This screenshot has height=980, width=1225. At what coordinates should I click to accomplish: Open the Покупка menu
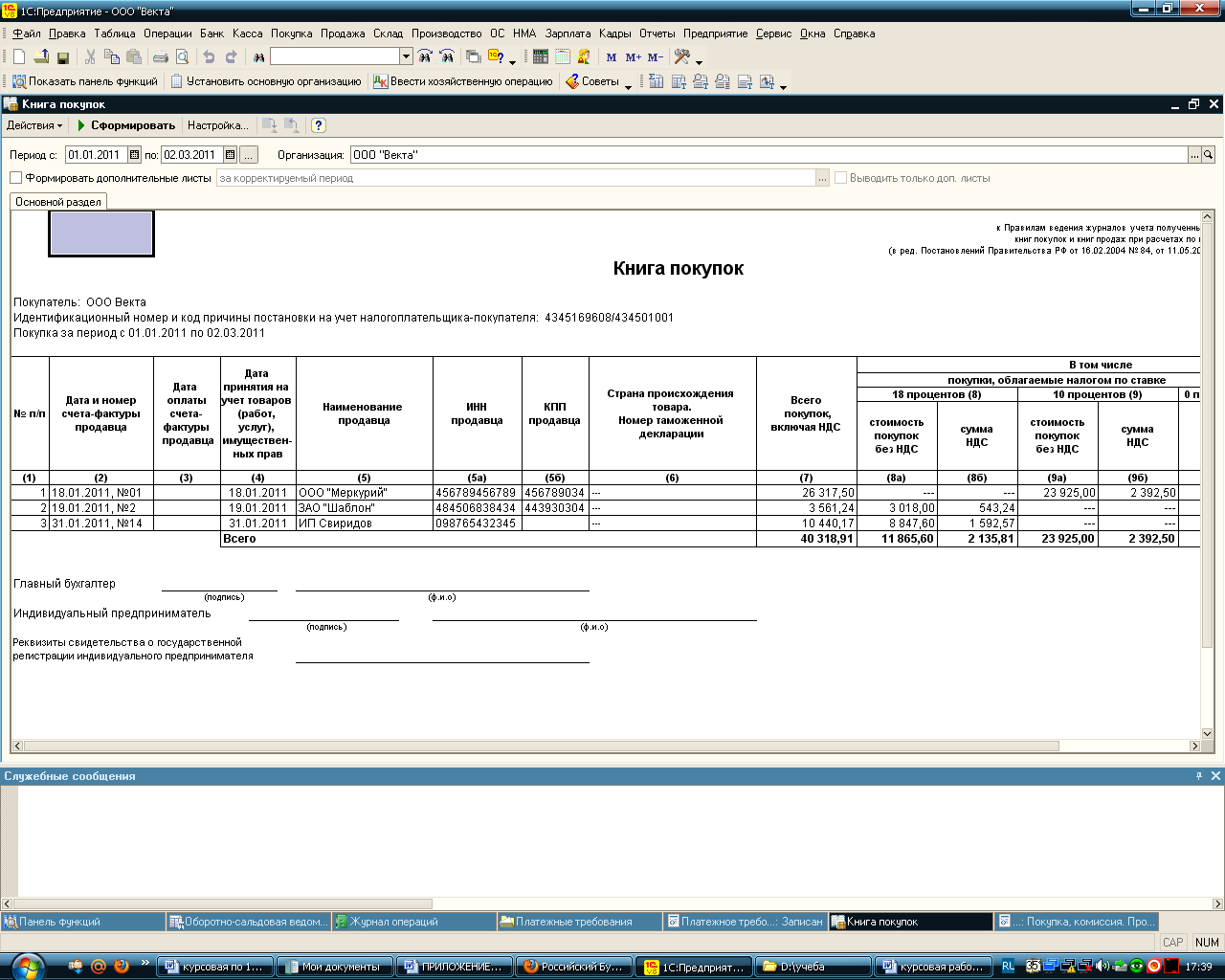point(291,33)
